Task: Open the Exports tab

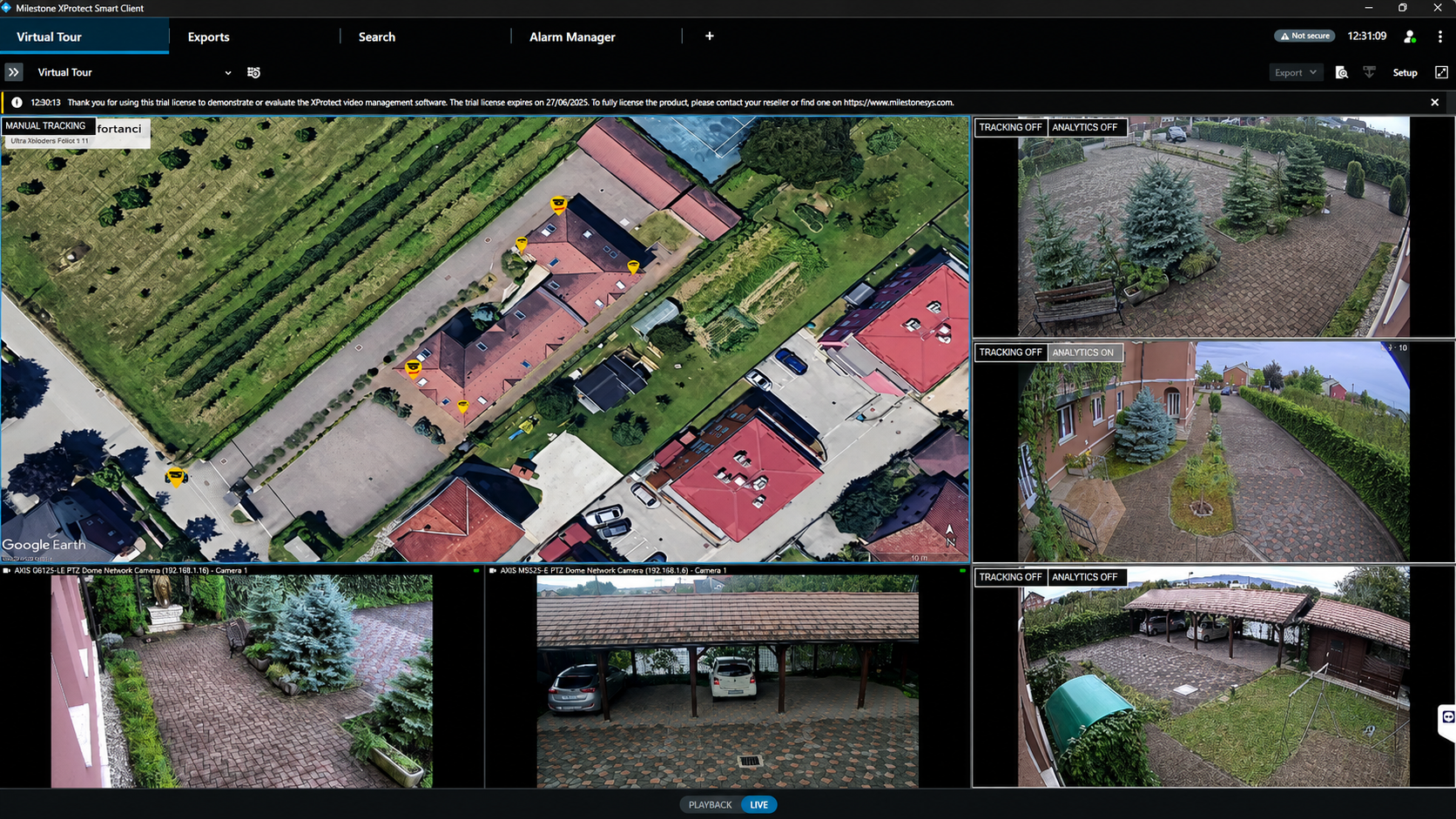Action: tap(209, 37)
